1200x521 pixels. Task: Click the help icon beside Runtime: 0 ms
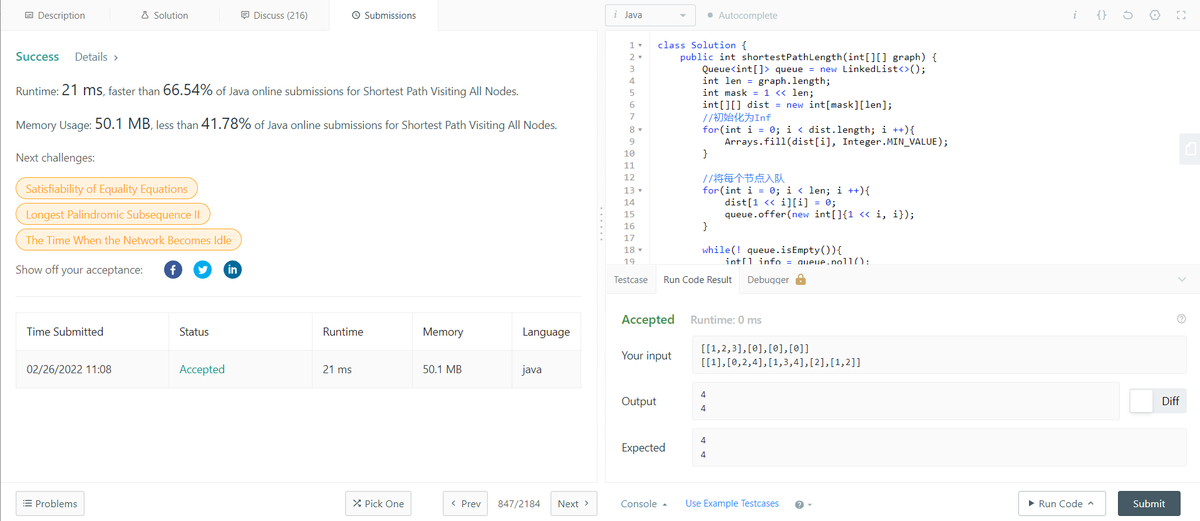pos(1181,319)
